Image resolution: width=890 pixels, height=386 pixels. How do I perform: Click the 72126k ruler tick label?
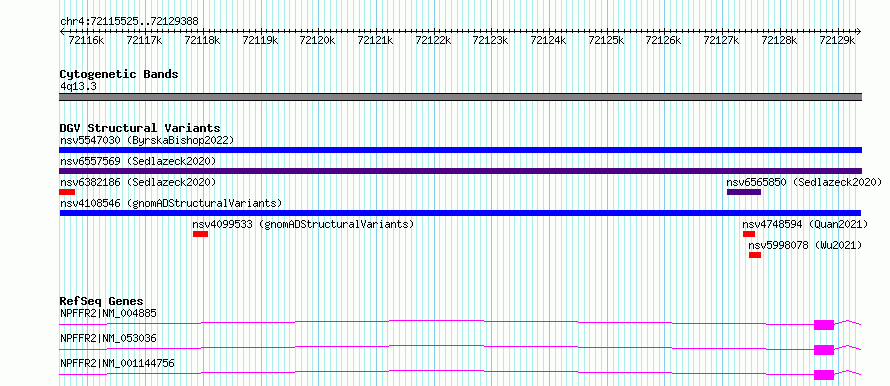(x=664, y=40)
